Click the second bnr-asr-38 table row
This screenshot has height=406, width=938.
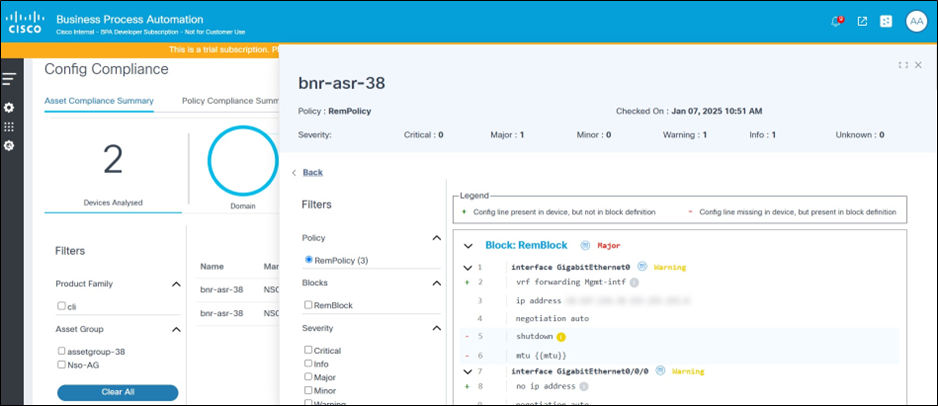coord(239,313)
